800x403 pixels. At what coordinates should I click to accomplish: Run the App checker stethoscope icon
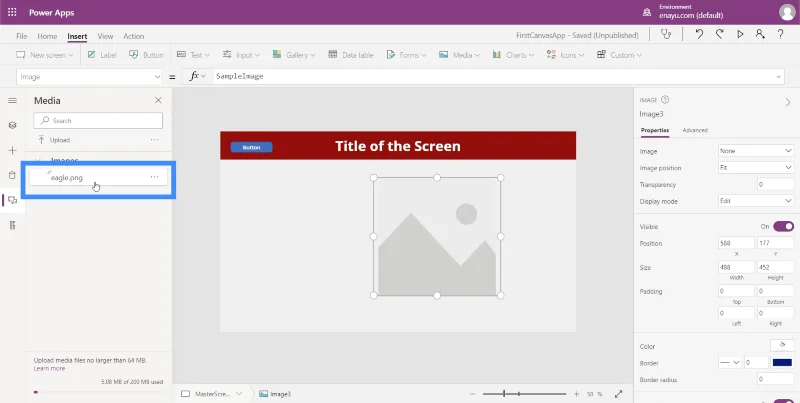pos(665,35)
